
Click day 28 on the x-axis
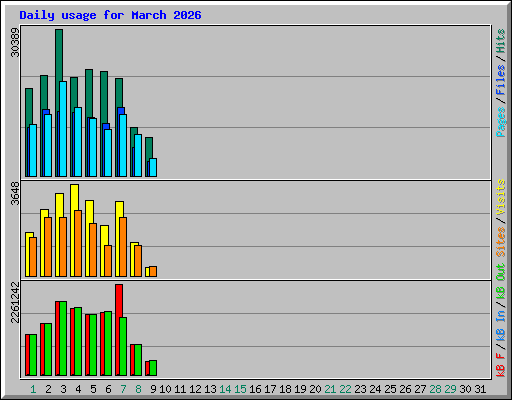pos(435,389)
